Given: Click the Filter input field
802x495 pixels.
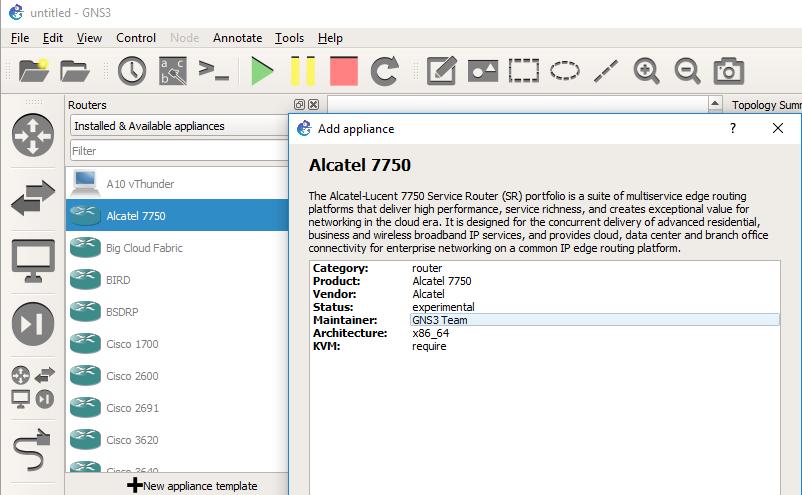Looking at the screenshot, I should 179,151.
